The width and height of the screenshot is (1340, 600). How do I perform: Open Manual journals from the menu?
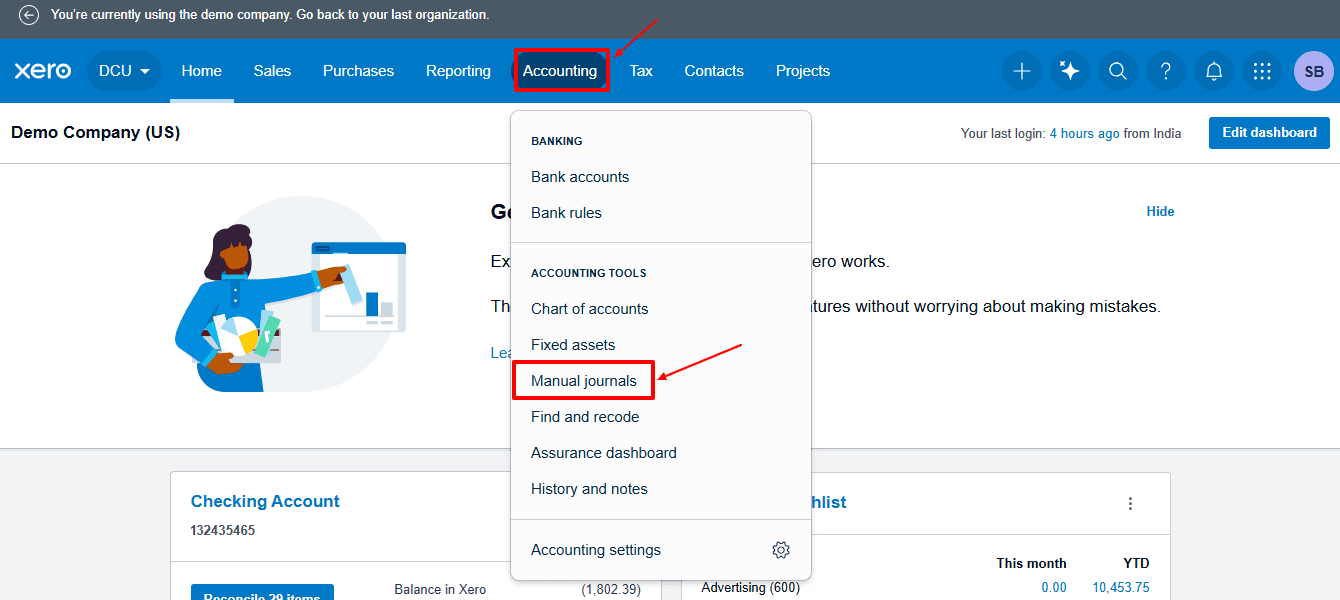[584, 380]
